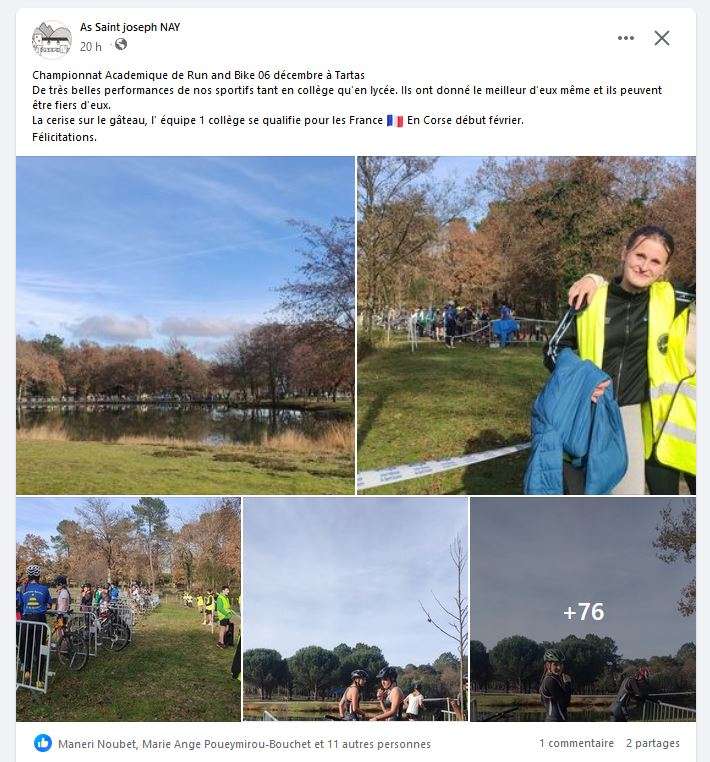710x762 pixels.
Task: Click the globe public audience icon
Action: (121, 45)
